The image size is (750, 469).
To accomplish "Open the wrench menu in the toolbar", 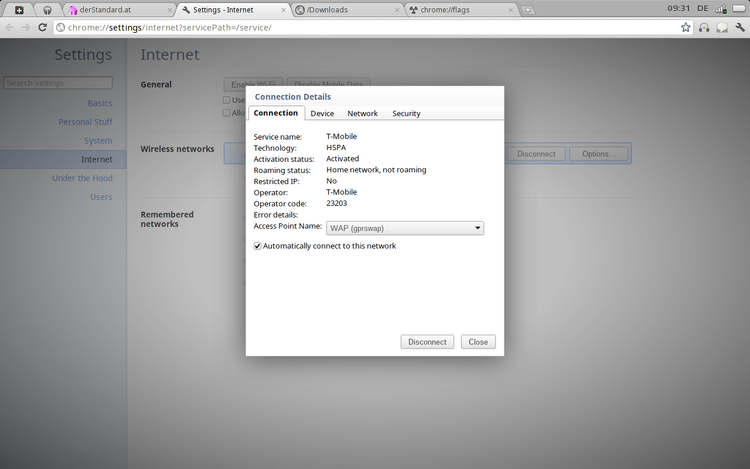I will click(739, 27).
